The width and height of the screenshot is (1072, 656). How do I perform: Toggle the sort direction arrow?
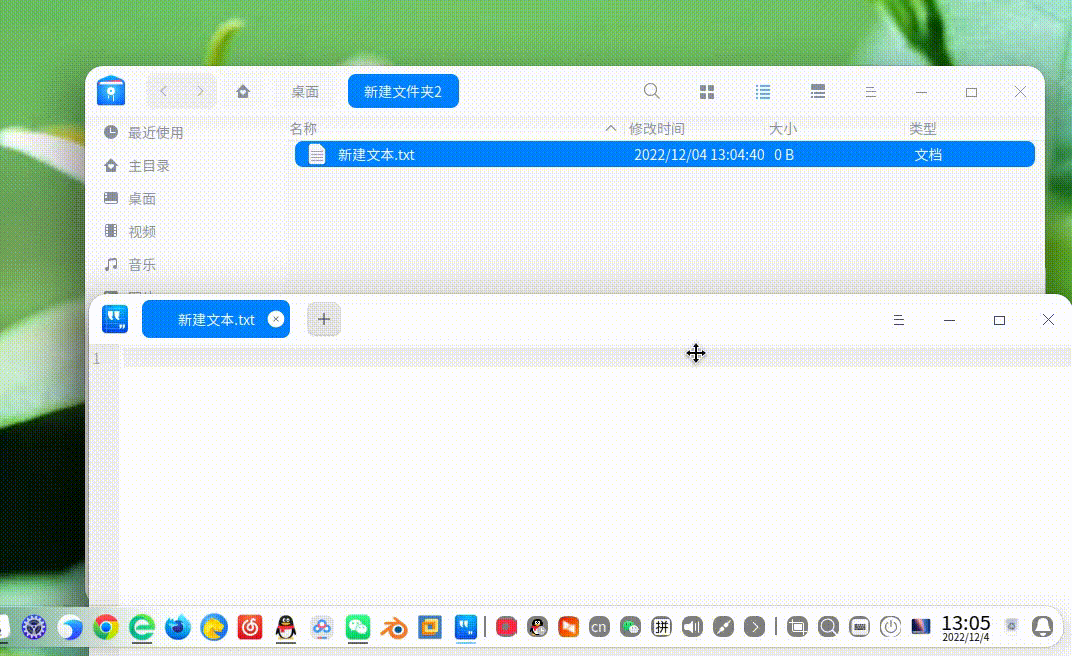pos(611,128)
